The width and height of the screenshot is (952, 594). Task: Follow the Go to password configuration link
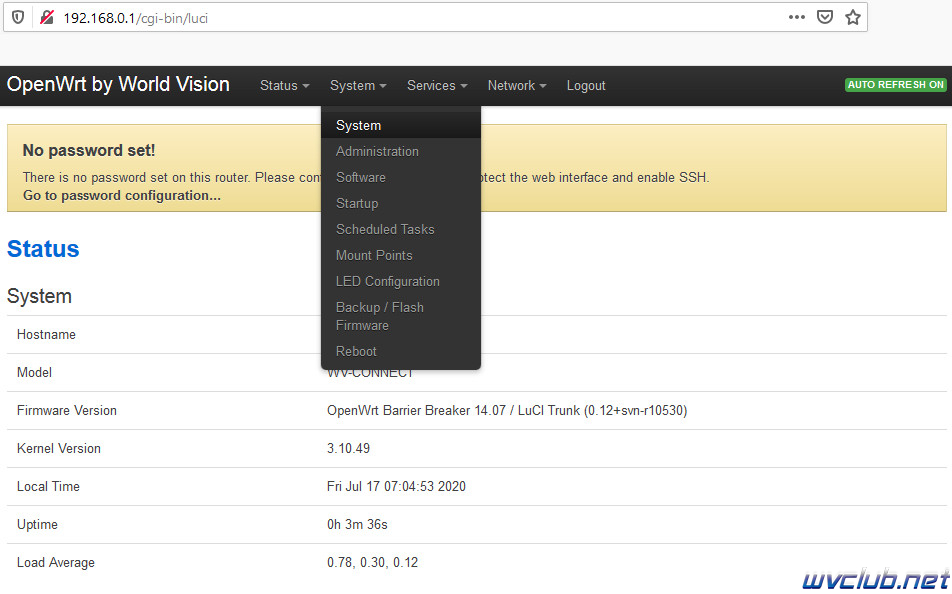(x=121, y=196)
